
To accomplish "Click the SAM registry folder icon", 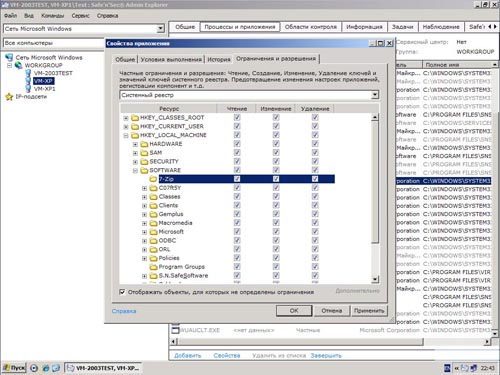I will click(x=144, y=153).
